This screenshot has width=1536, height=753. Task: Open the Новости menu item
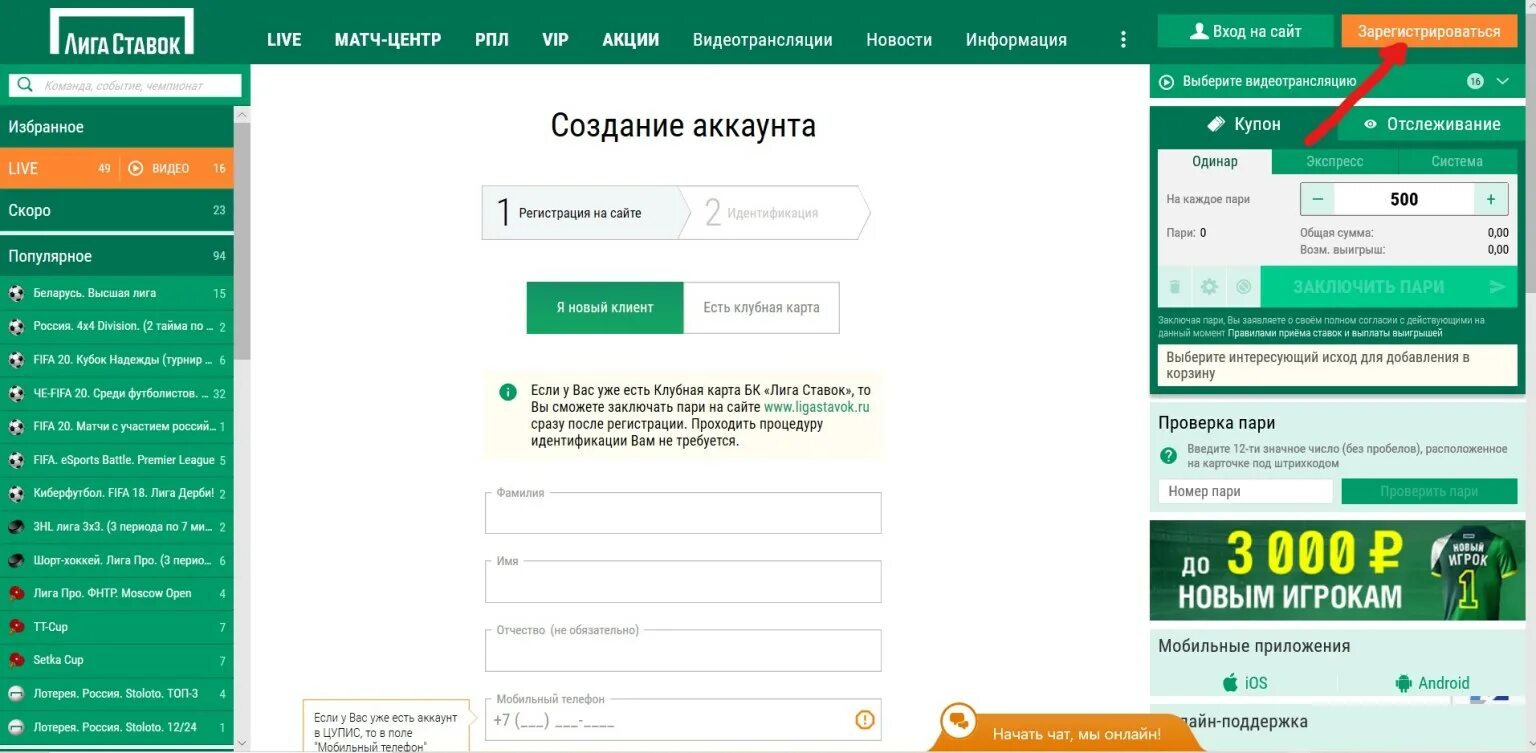pos(899,40)
